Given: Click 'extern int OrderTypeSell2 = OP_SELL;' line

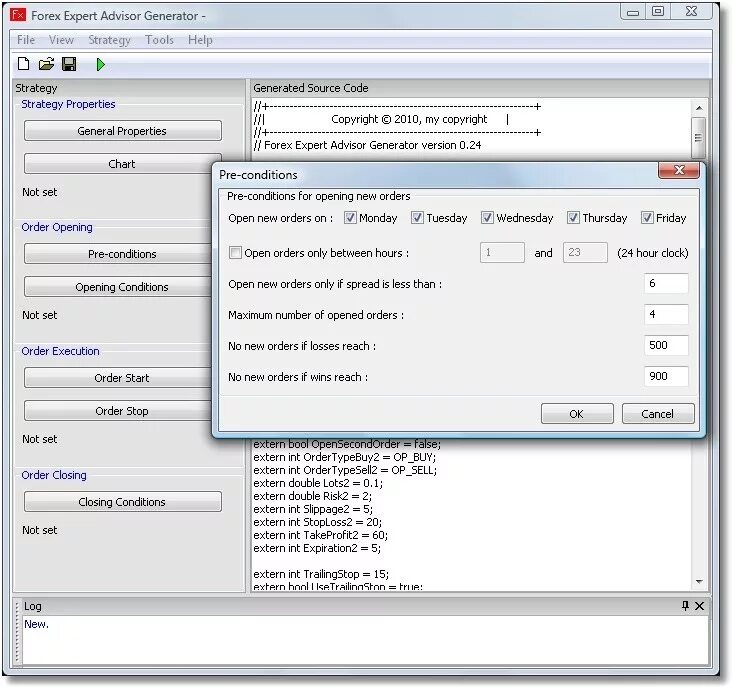Looking at the screenshot, I should coord(345,470).
